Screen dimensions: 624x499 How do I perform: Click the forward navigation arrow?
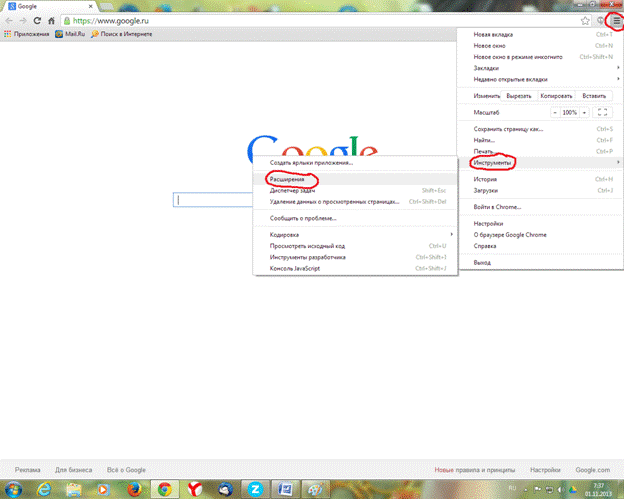(23, 21)
